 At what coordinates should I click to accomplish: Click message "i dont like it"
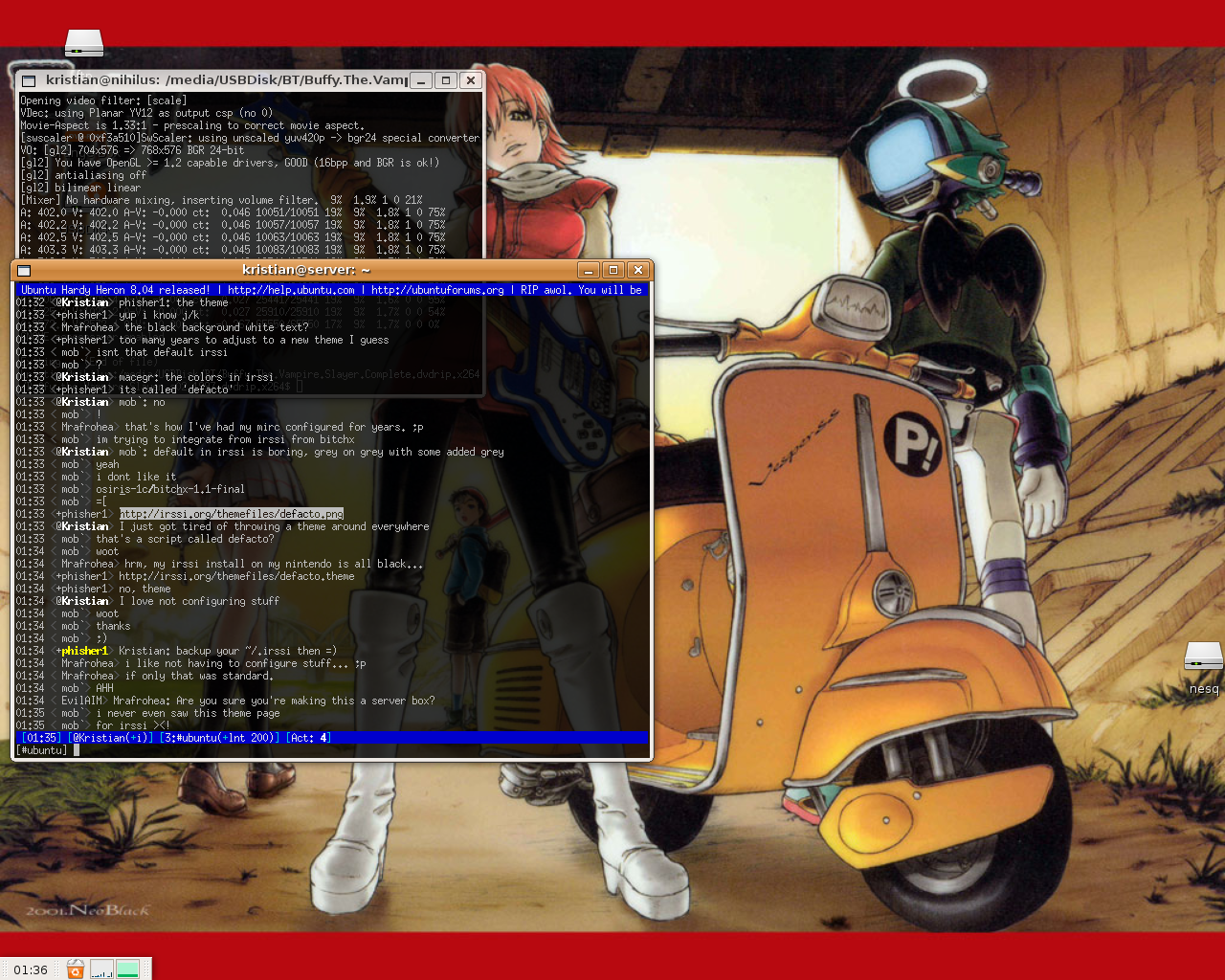pos(136,477)
